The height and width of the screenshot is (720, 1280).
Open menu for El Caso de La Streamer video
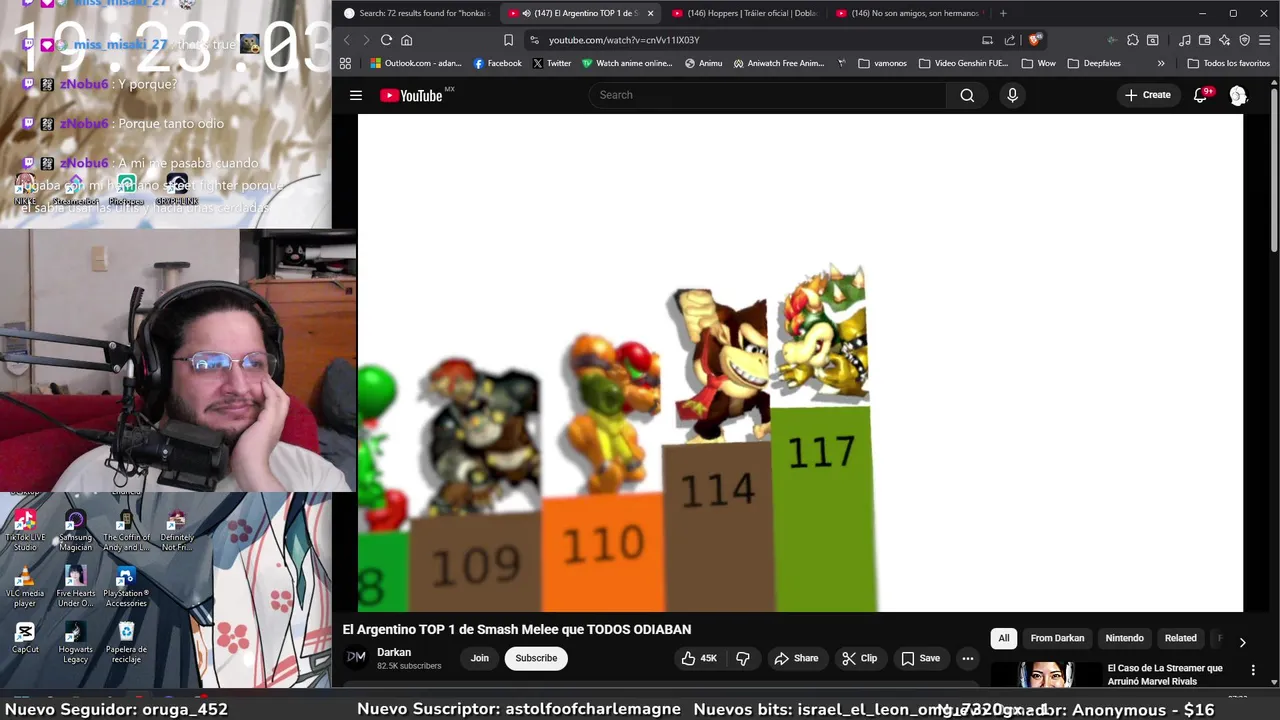click(1253, 670)
